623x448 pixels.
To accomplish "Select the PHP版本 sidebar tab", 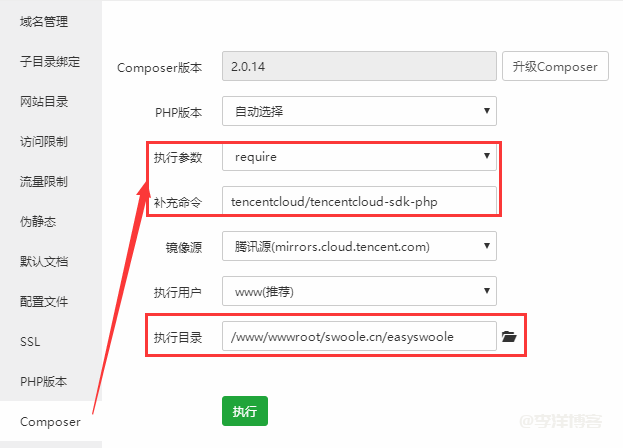I will tap(43, 381).
